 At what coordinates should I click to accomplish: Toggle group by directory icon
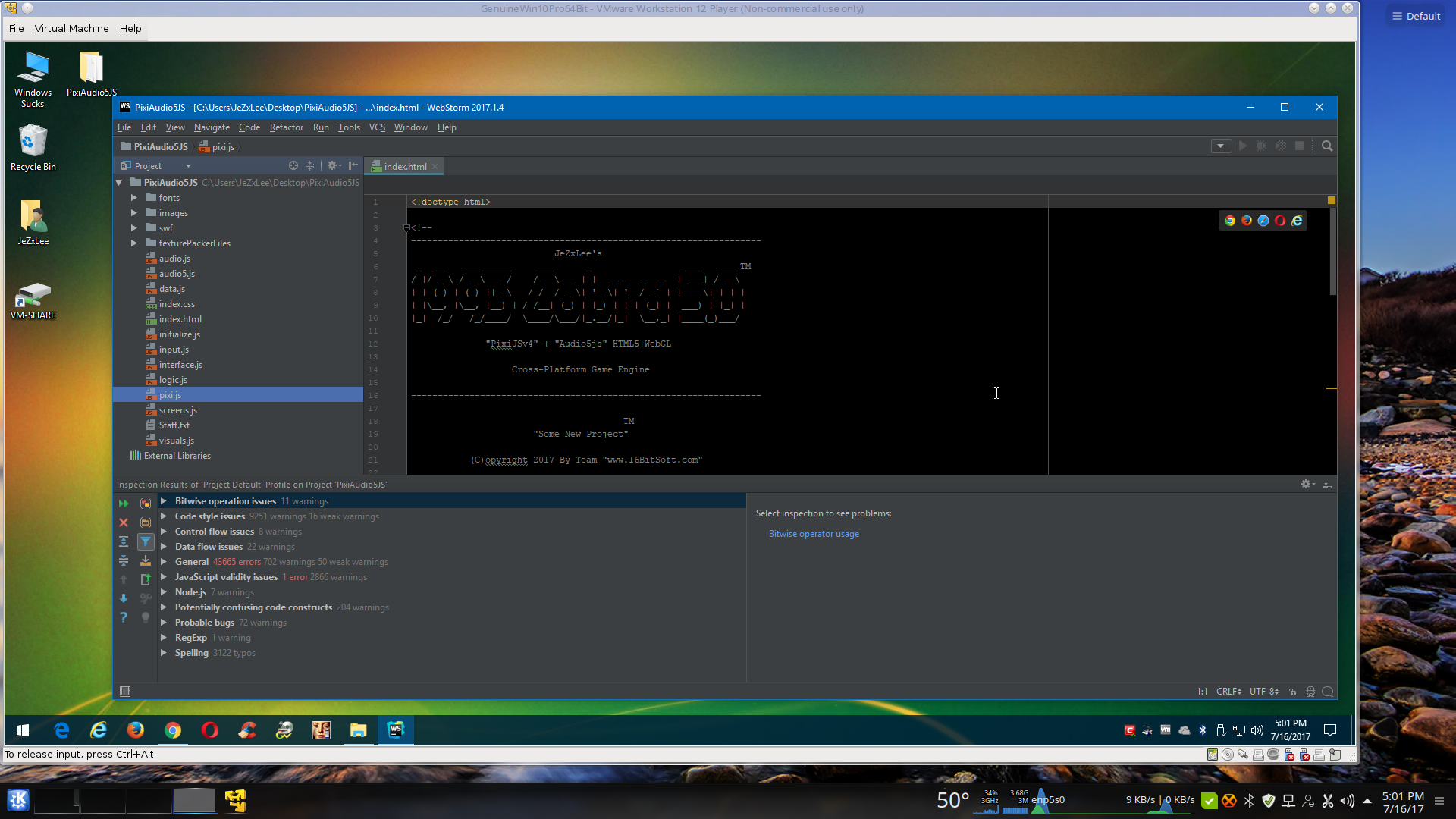pos(146,522)
